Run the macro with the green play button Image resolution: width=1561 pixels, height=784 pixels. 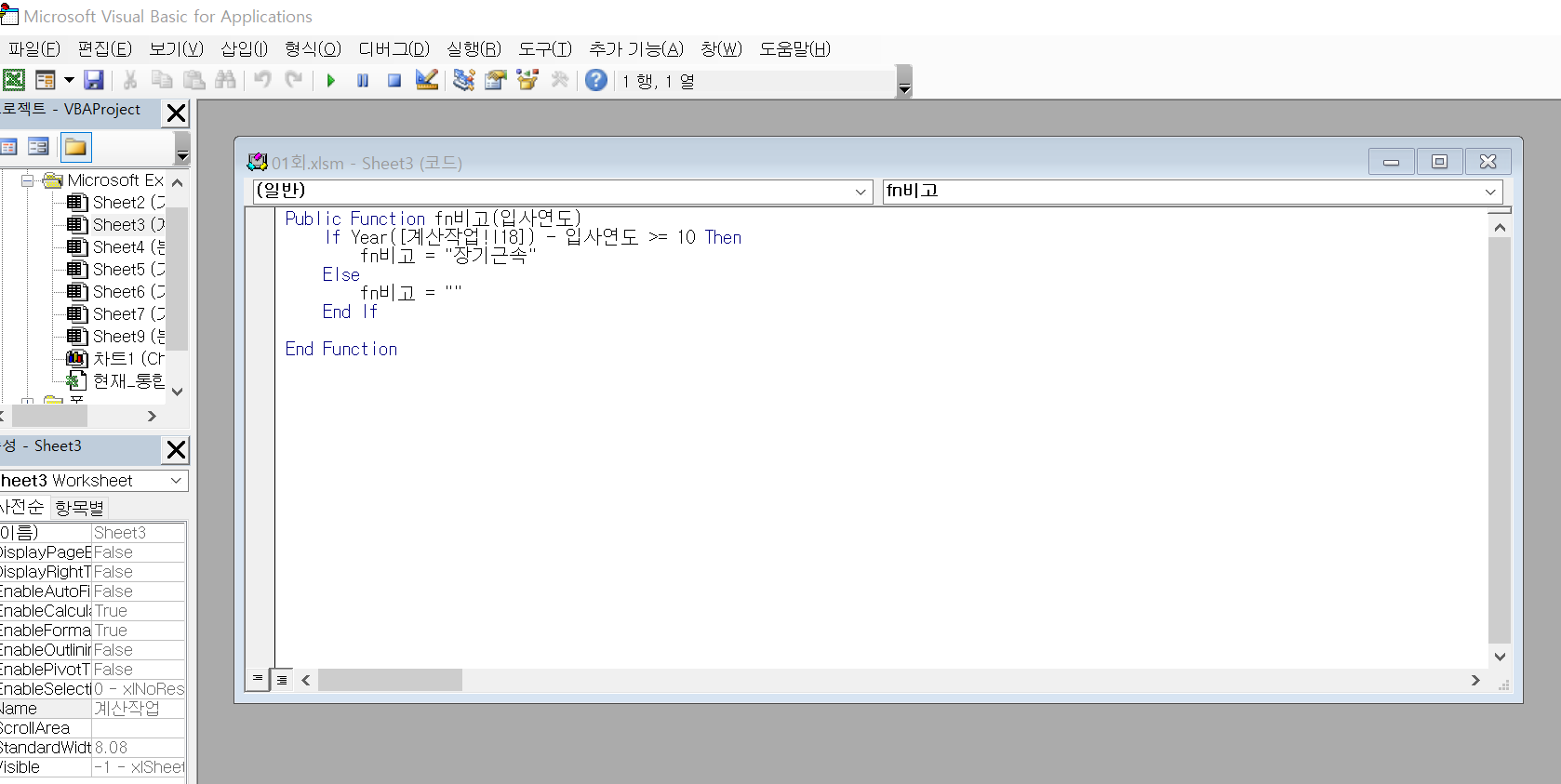[330, 81]
